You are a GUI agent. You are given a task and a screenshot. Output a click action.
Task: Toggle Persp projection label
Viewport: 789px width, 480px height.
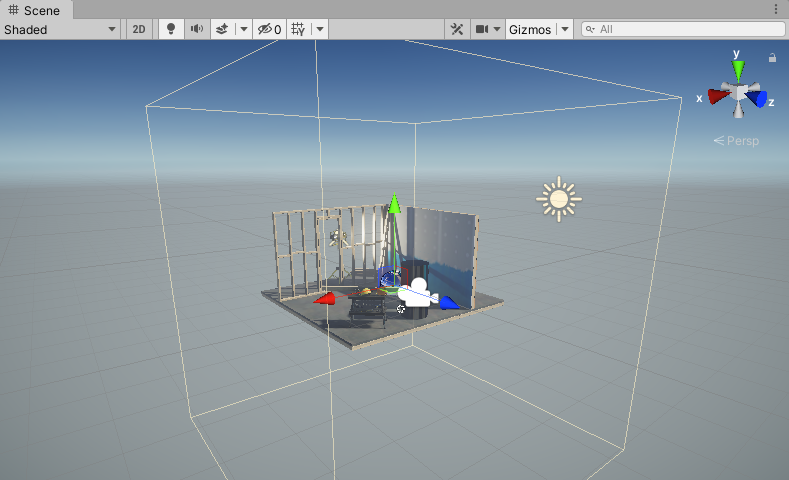click(x=736, y=141)
